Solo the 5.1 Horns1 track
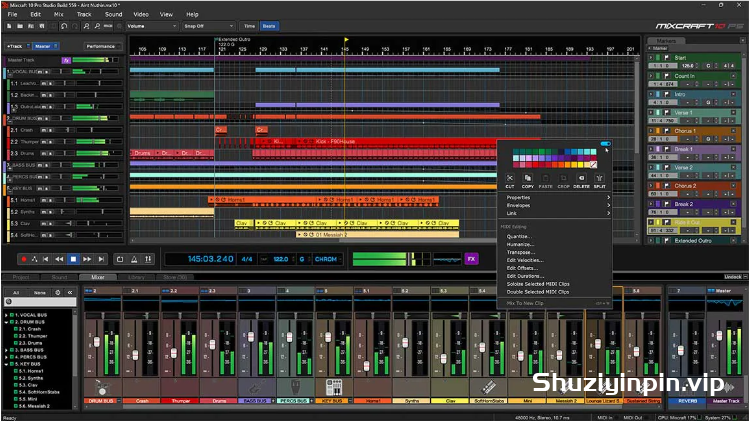Screen dimensions: 750x421 (50, 200)
